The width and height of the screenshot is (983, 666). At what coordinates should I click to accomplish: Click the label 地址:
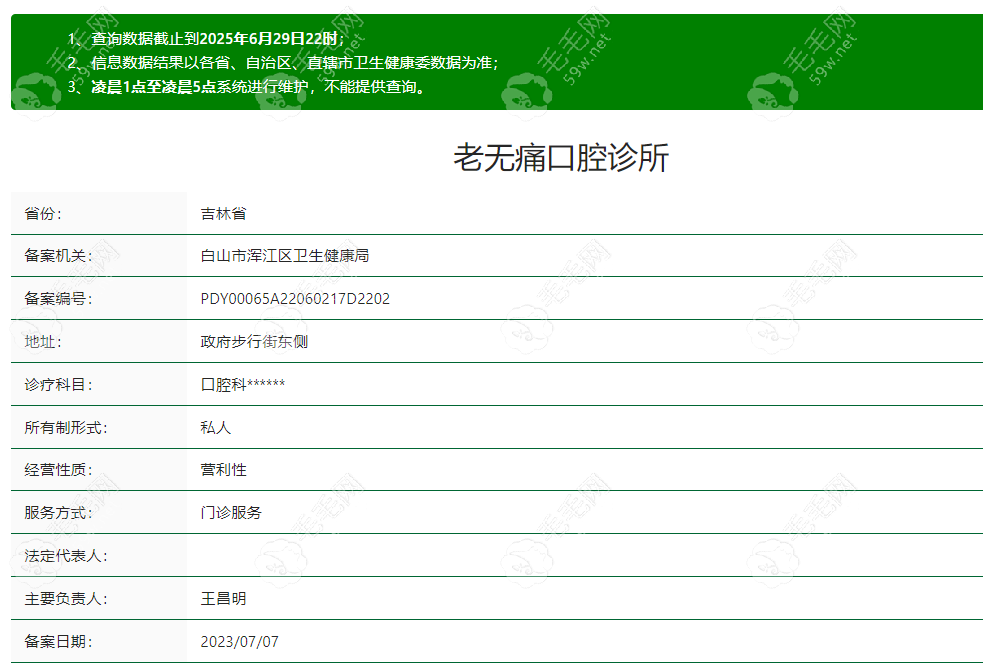(x=43, y=342)
